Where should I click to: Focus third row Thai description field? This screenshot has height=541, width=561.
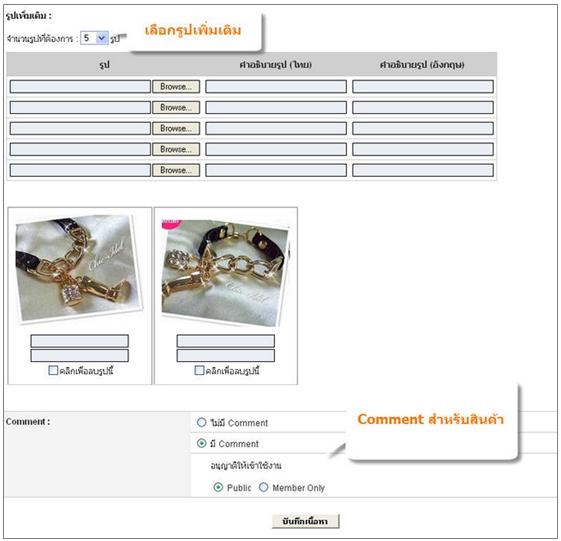pos(276,128)
